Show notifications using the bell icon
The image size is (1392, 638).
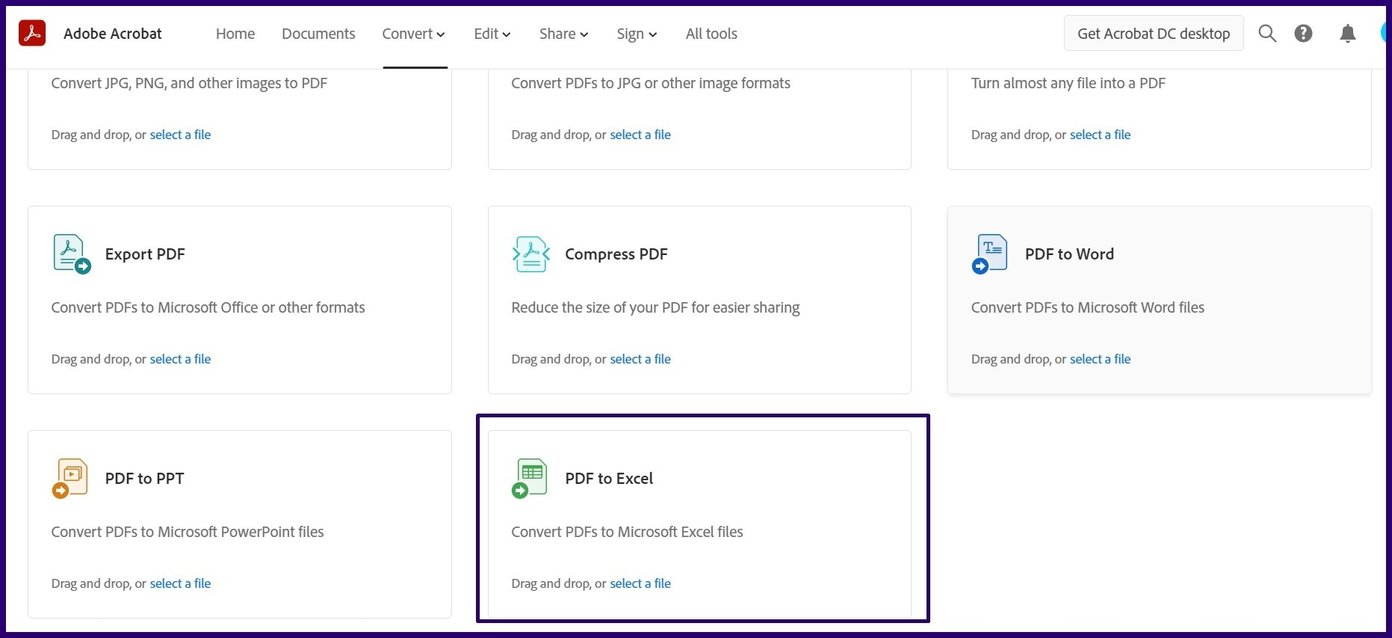[1347, 33]
